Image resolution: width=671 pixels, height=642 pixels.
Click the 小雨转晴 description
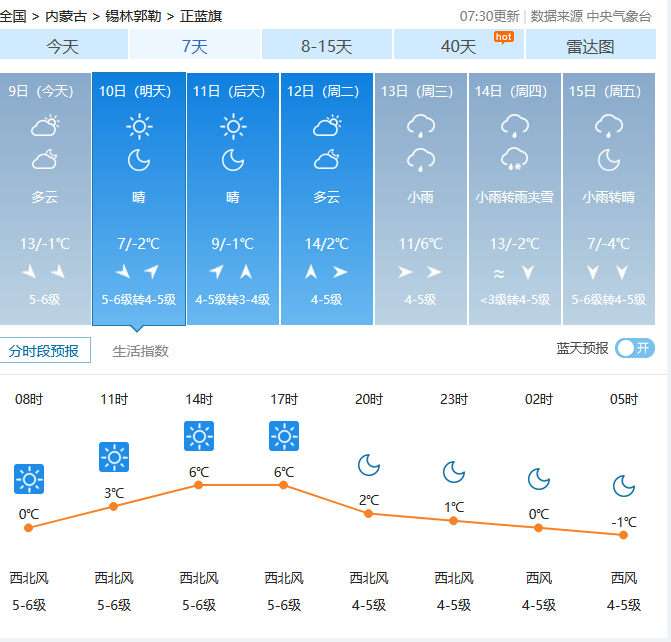[609, 197]
